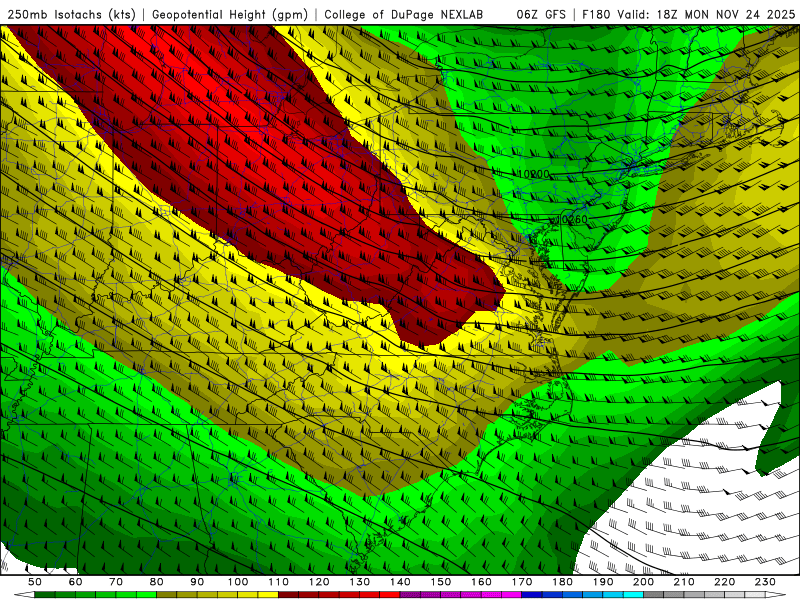This screenshot has height=600, width=800.
Task: Click the '10200' height contour label
Action: tap(534, 174)
